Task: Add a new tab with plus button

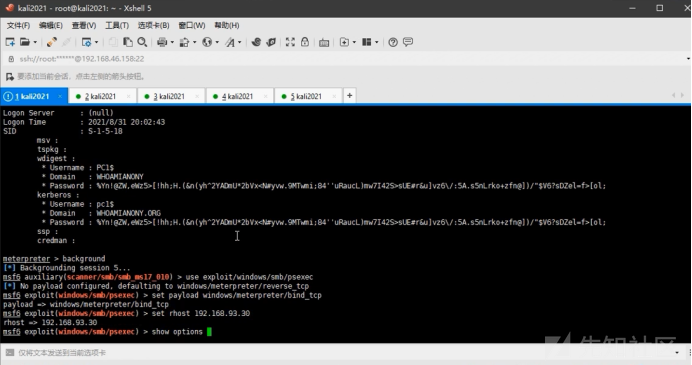Action: click(x=350, y=96)
